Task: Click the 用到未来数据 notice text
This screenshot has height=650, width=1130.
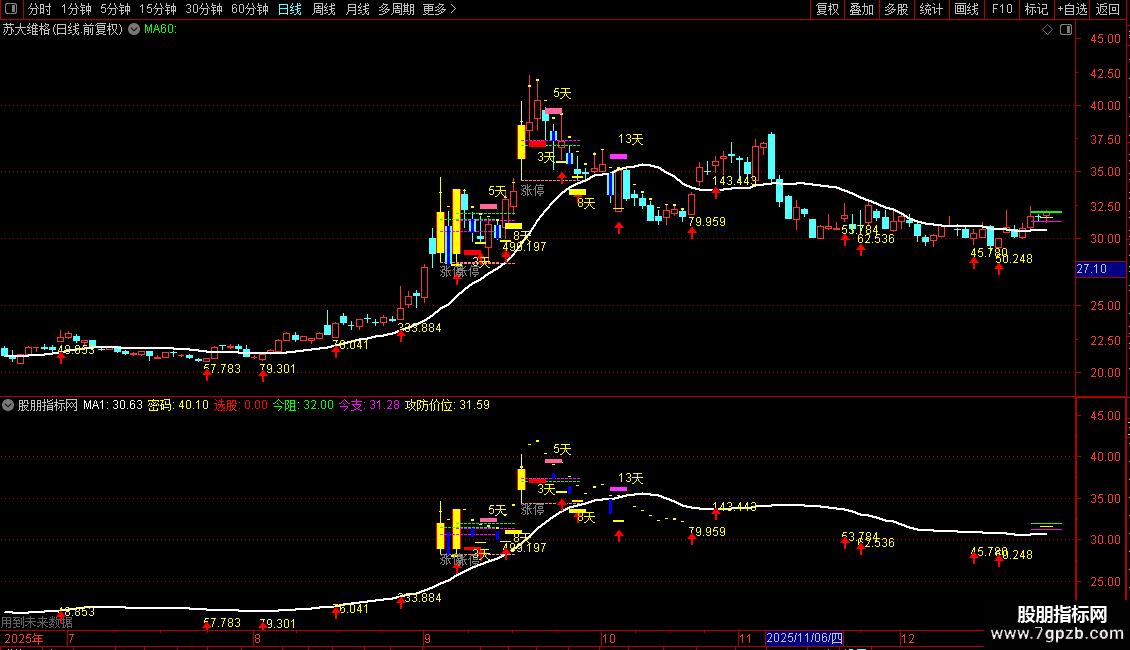Action: (37, 622)
